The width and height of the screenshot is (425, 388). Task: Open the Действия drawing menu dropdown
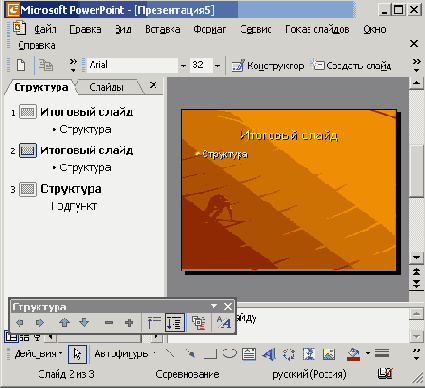[x=38, y=354]
